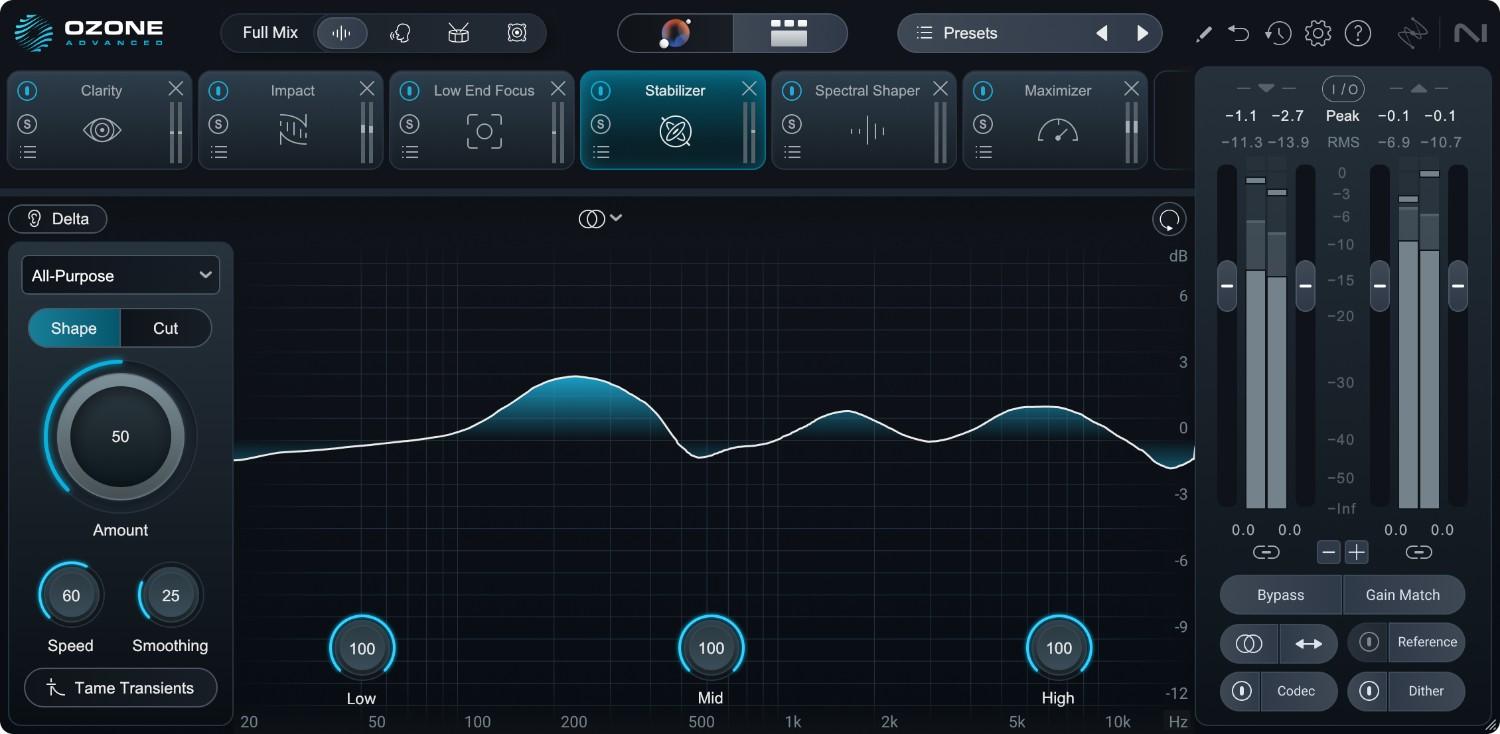Expand the channel mode chevron above the graph
This screenshot has width=1500, height=734.
click(x=616, y=218)
